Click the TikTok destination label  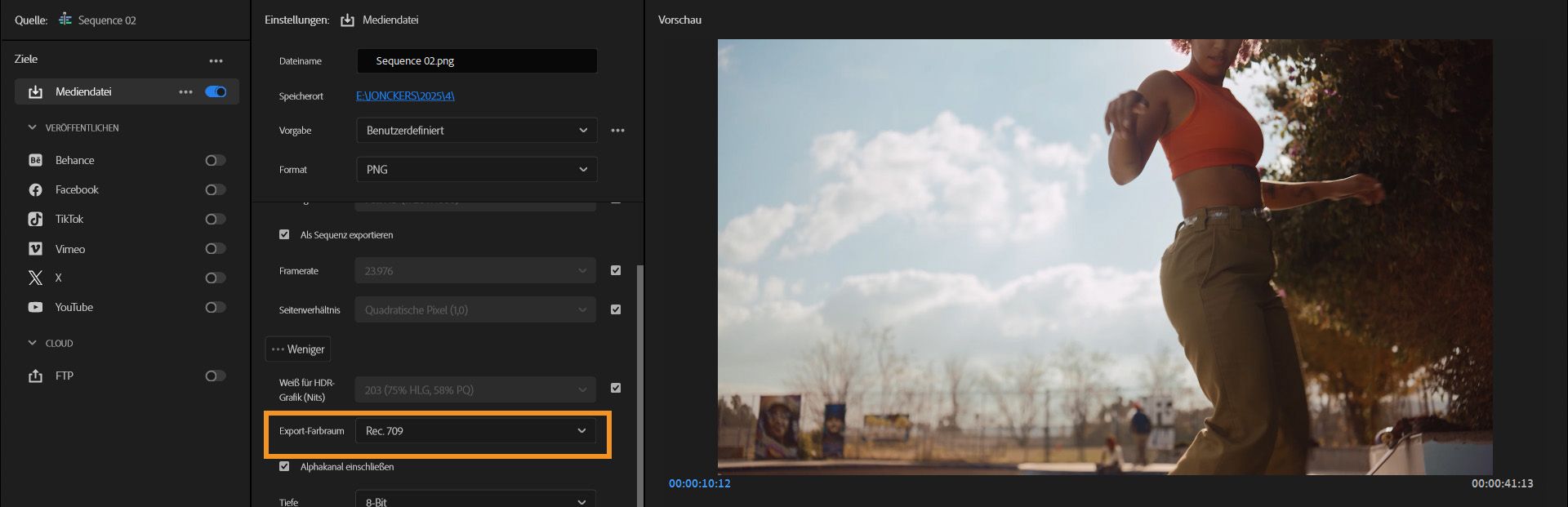click(69, 220)
